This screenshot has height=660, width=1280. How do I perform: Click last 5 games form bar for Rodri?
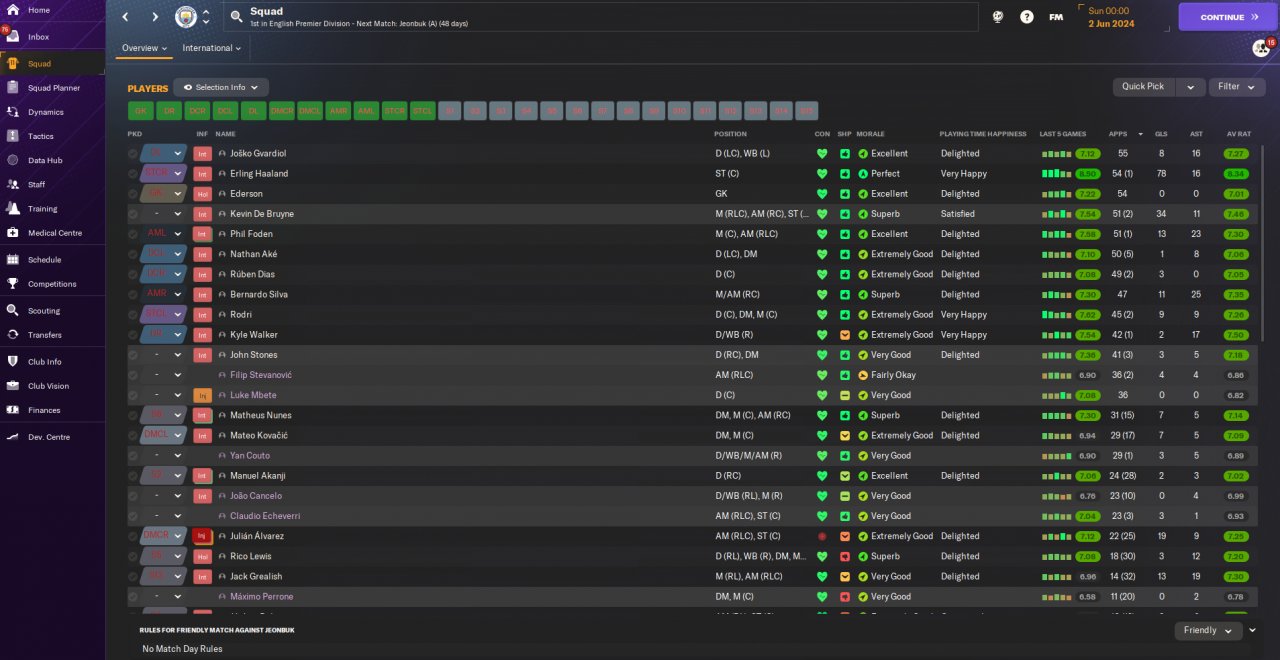pos(1055,315)
